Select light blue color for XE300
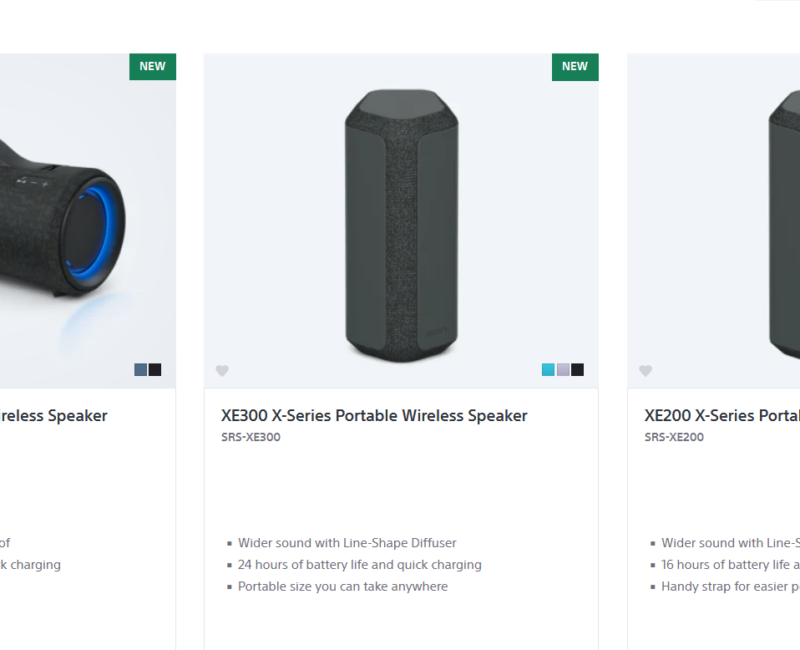The image size is (800, 650). pyautogui.click(x=548, y=369)
